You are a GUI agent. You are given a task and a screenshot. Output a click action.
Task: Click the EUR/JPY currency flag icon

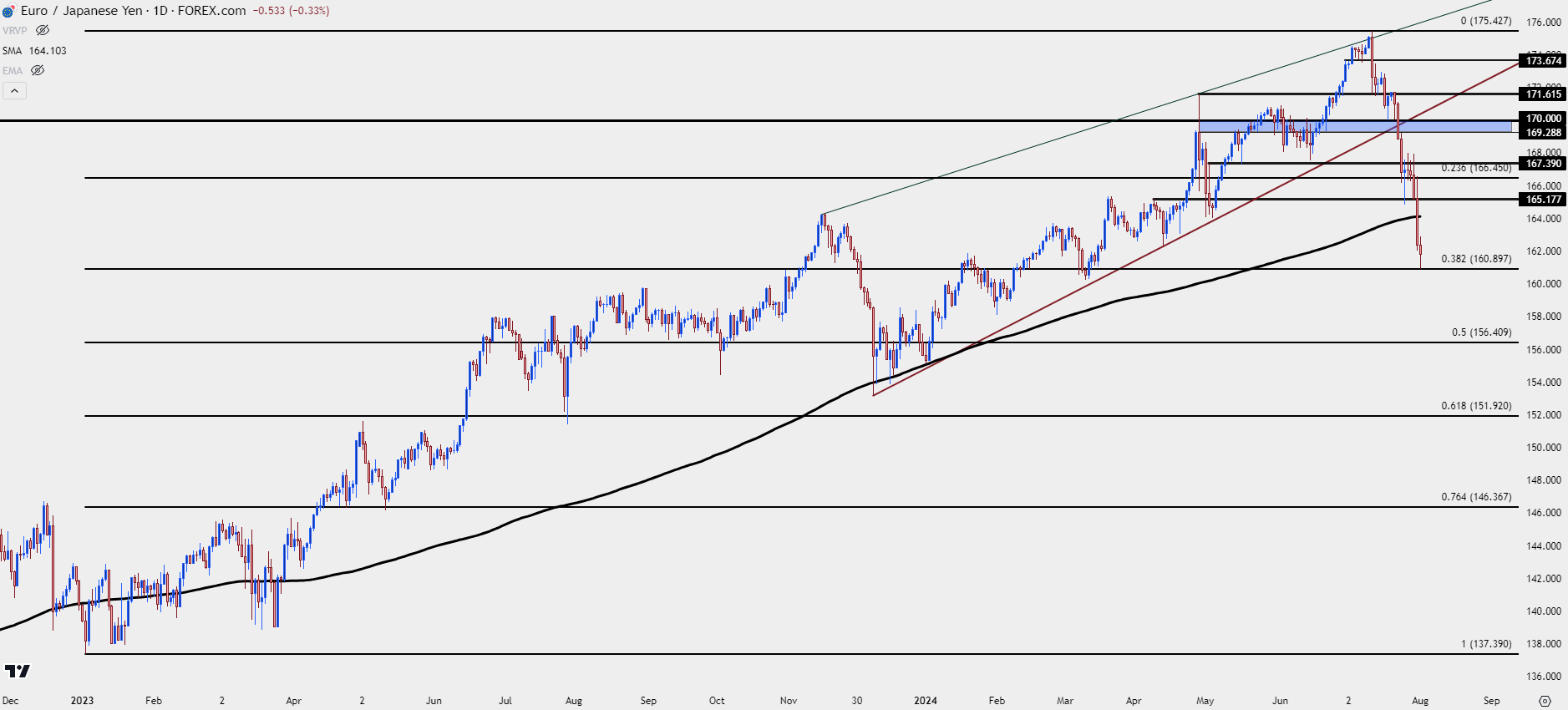tap(8, 11)
